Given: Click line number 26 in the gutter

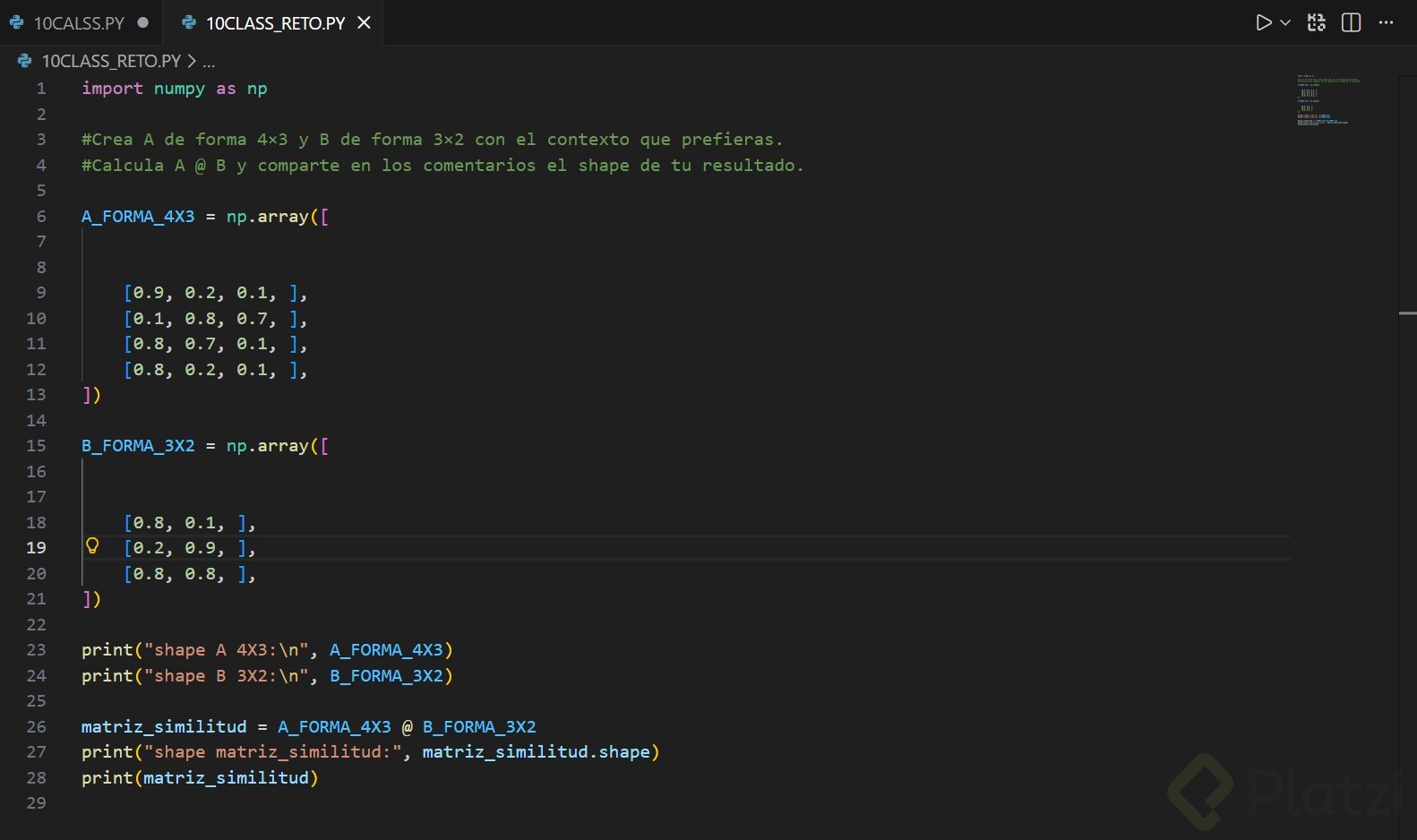Looking at the screenshot, I should [36, 726].
